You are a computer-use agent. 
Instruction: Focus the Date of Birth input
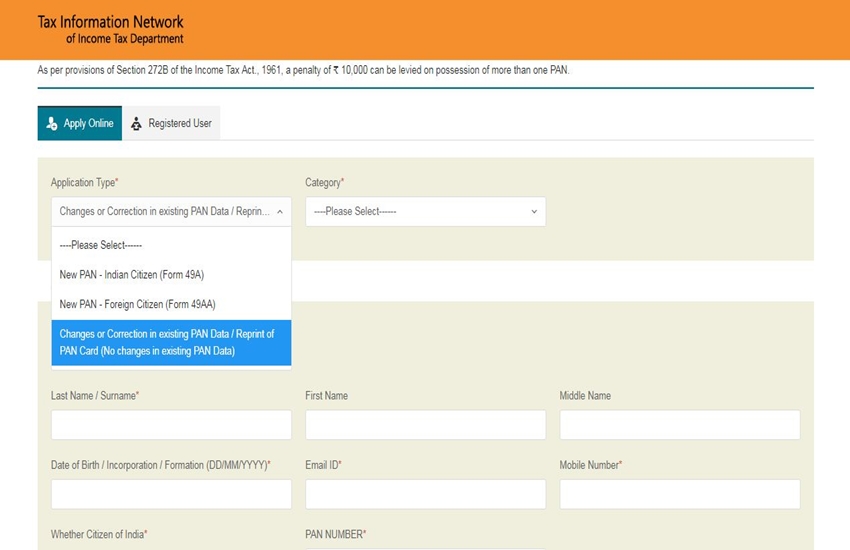point(171,494)
